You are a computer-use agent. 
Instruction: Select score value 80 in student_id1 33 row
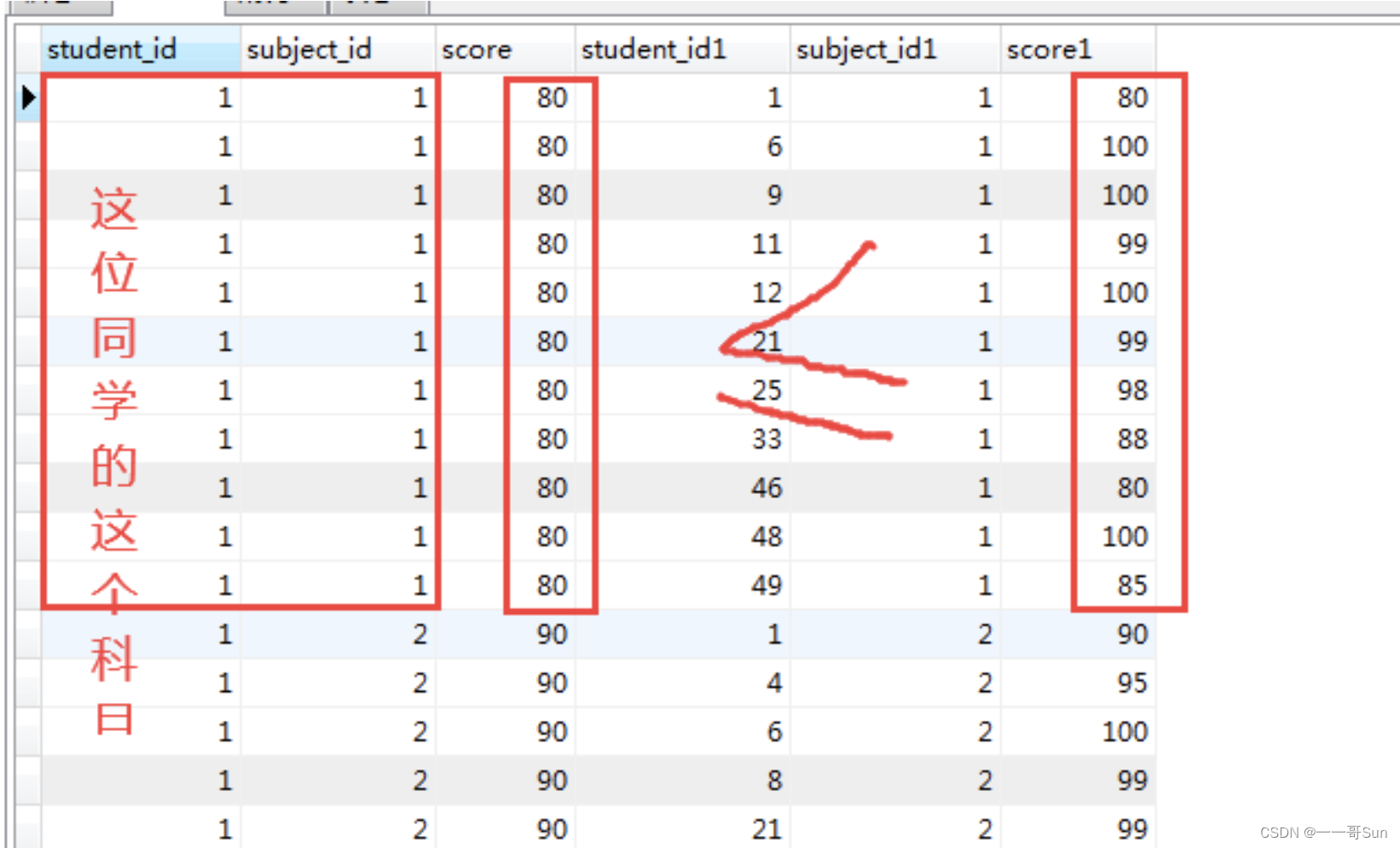(506, 439)
